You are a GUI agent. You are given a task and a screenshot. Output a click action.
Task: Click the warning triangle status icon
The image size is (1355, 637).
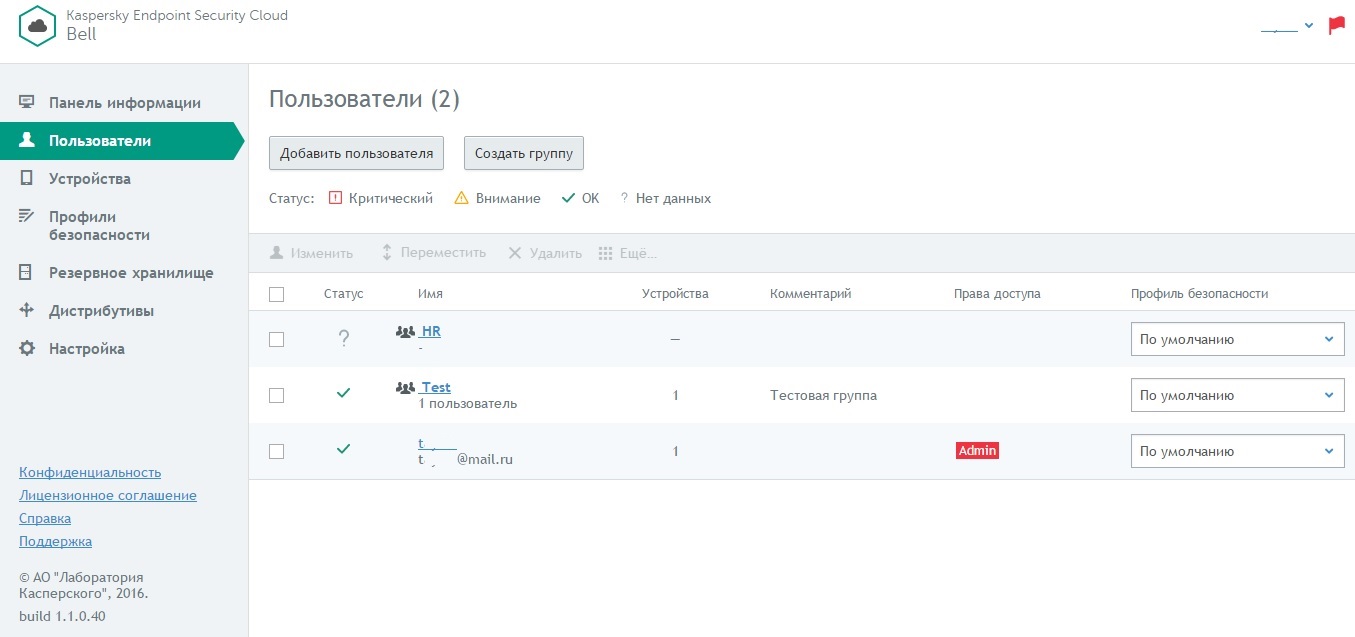(x=461, y=198)
